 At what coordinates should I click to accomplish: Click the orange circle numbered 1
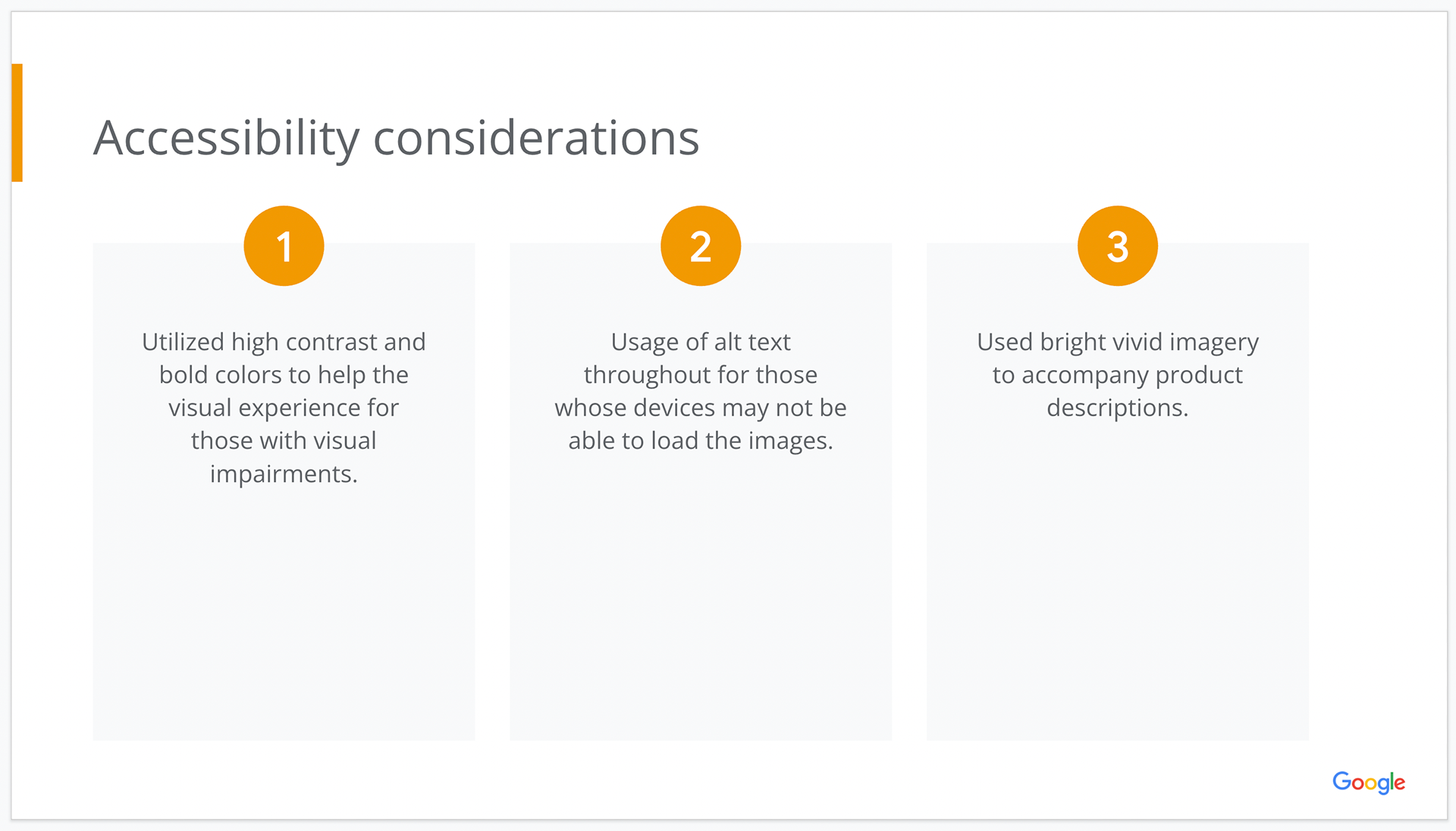[x=284, y=246]
